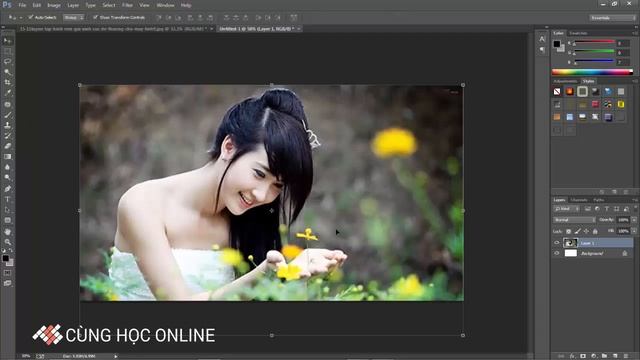Click the foreground color in Color panel
640x360 pixels.
[x=557, y=44]
